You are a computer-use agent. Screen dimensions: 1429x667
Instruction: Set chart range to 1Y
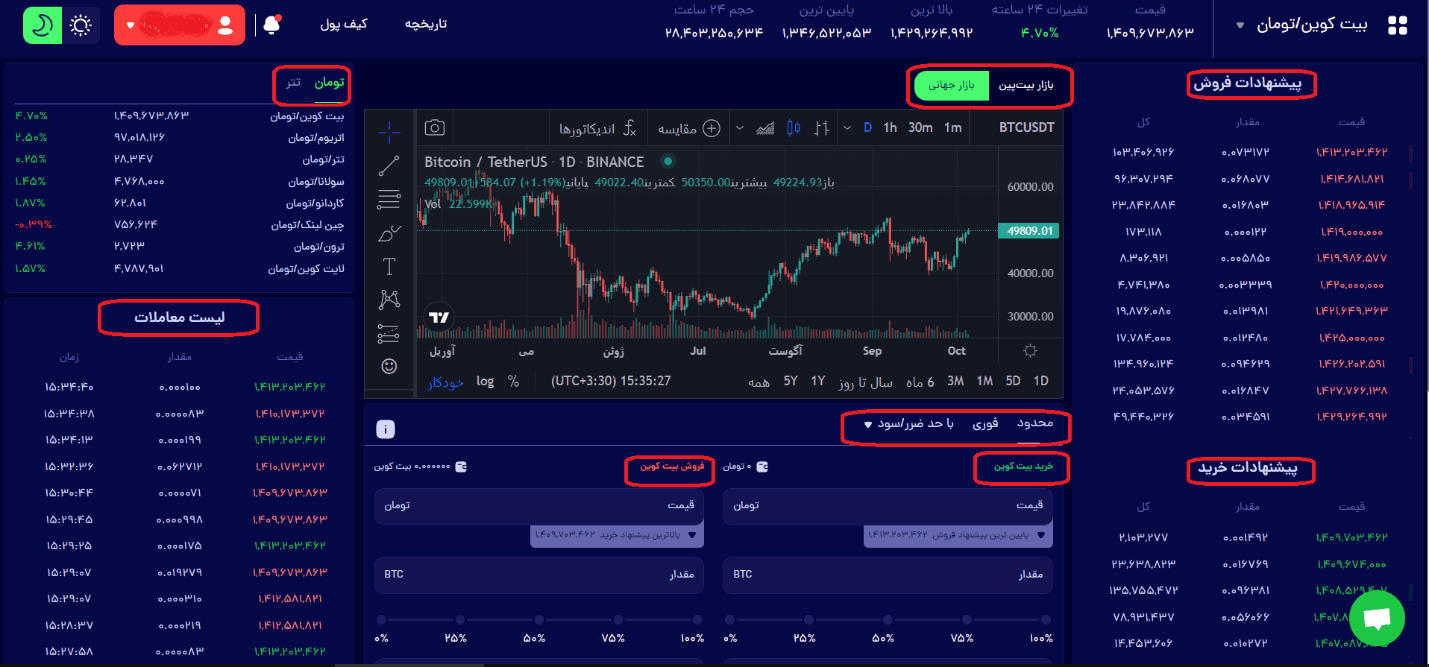[x=818, y=381]
